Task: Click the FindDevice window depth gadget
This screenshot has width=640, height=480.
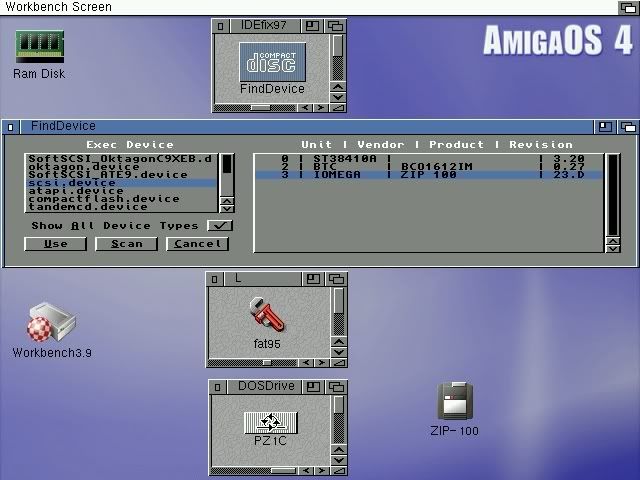Action: coord(628,127)
